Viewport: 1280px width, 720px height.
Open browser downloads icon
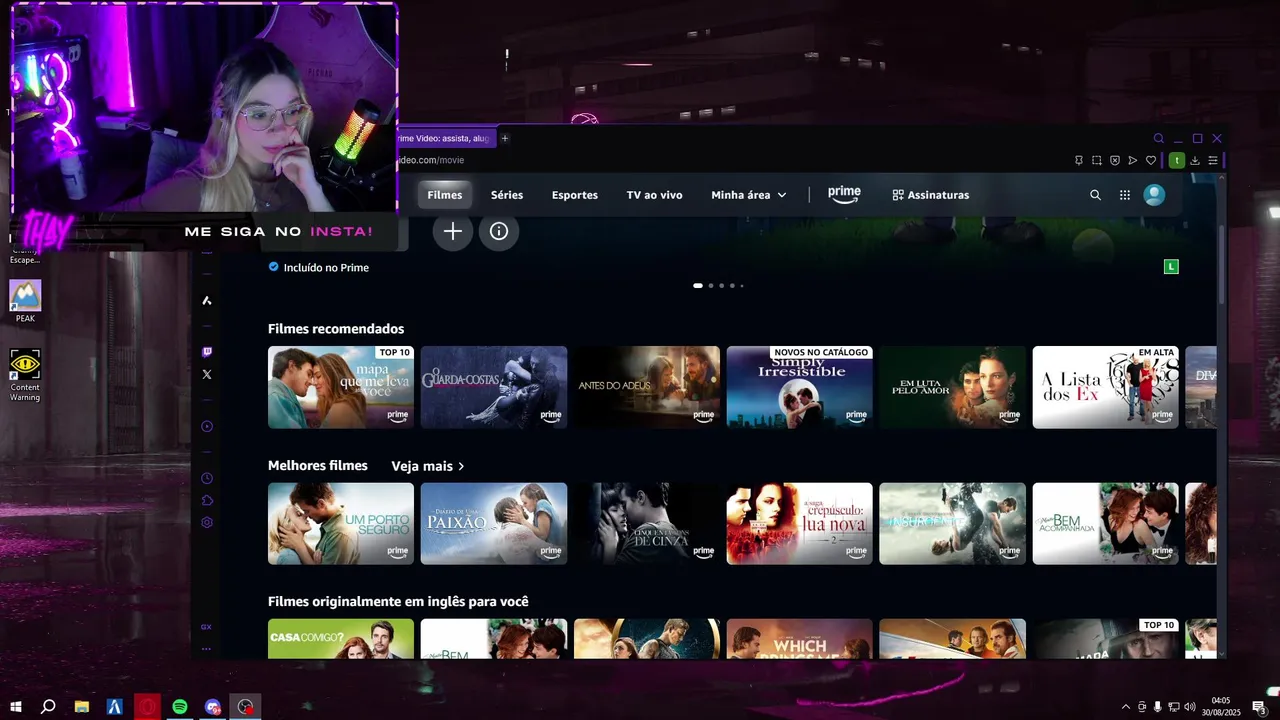pos(1195,160)
